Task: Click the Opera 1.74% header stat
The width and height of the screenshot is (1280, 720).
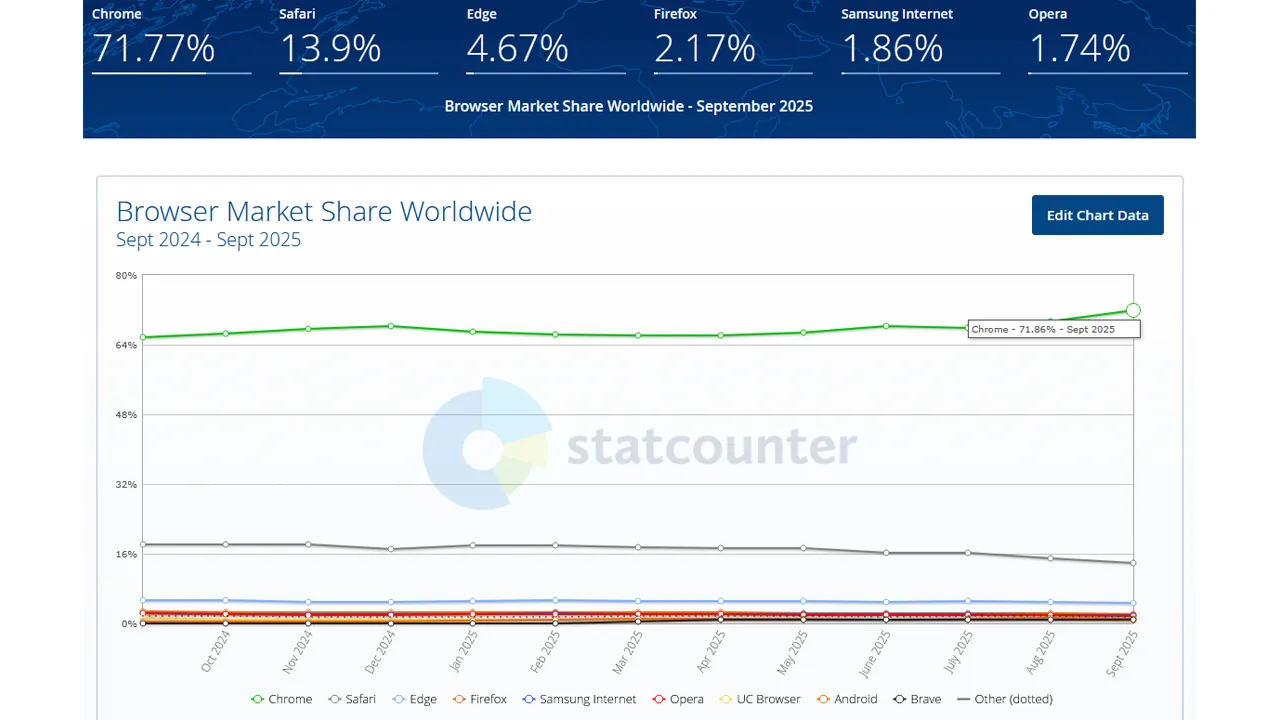Action: click(x=1079, y=48)
